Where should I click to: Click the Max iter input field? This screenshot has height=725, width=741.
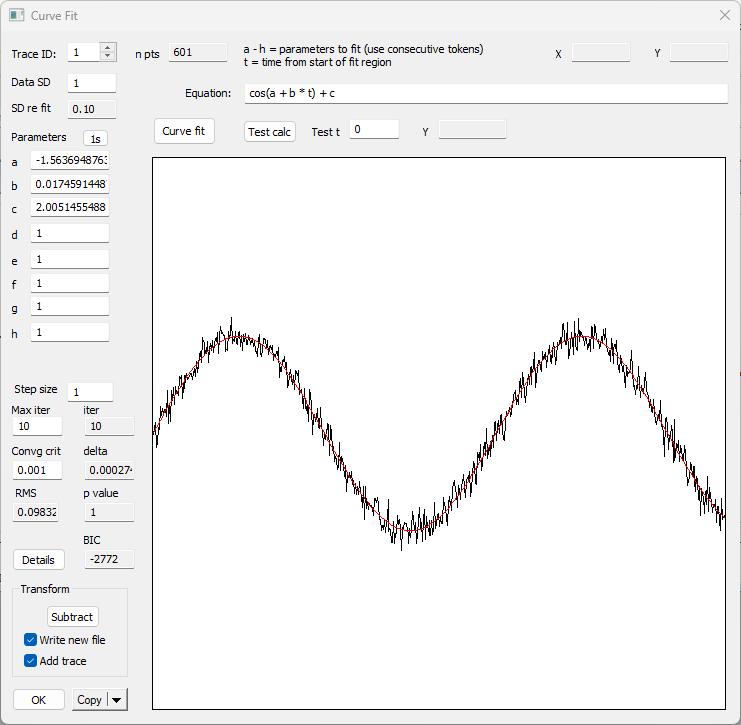pos(37,427)
